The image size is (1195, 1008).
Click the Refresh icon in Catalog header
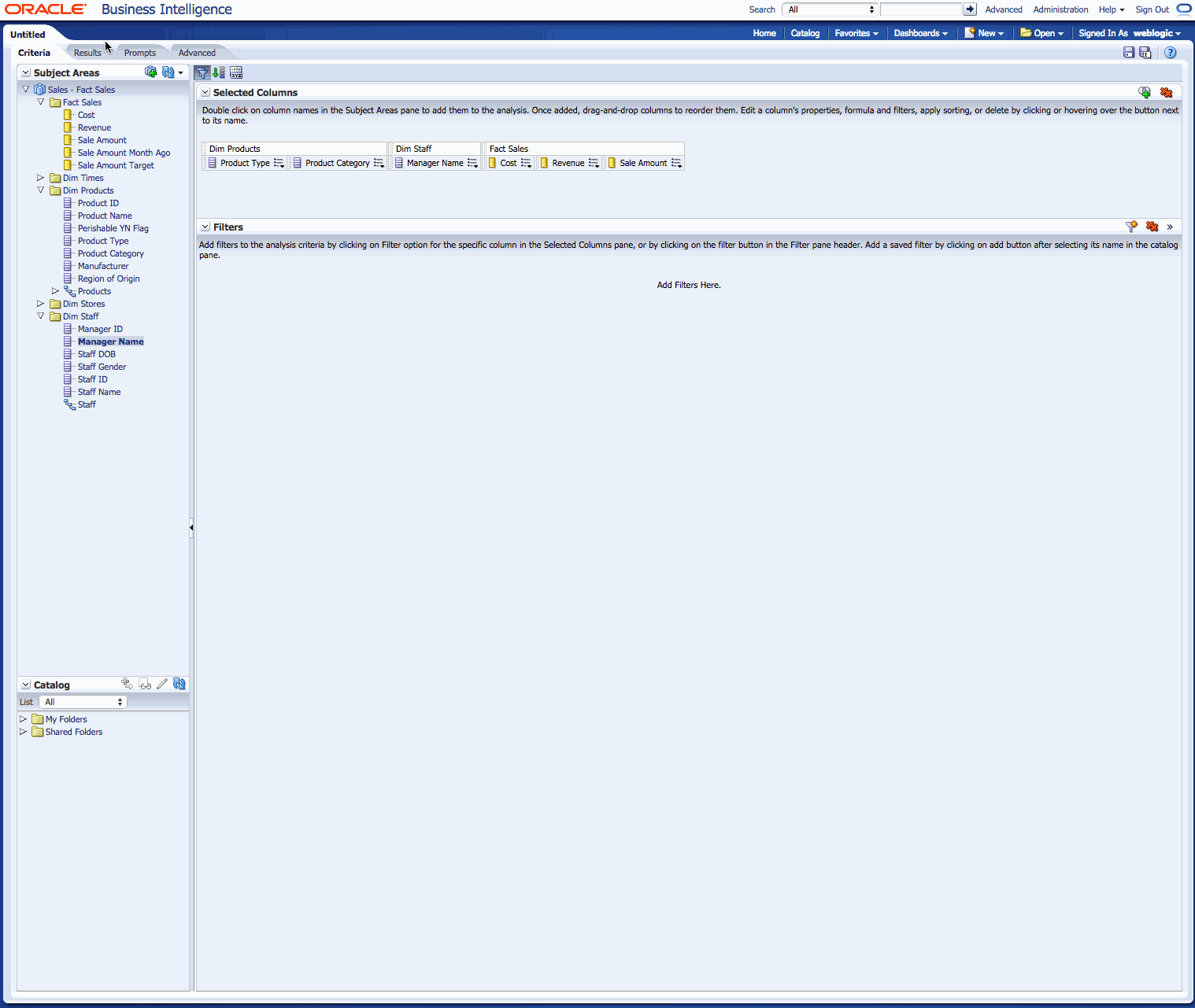(x=179, y=684)
